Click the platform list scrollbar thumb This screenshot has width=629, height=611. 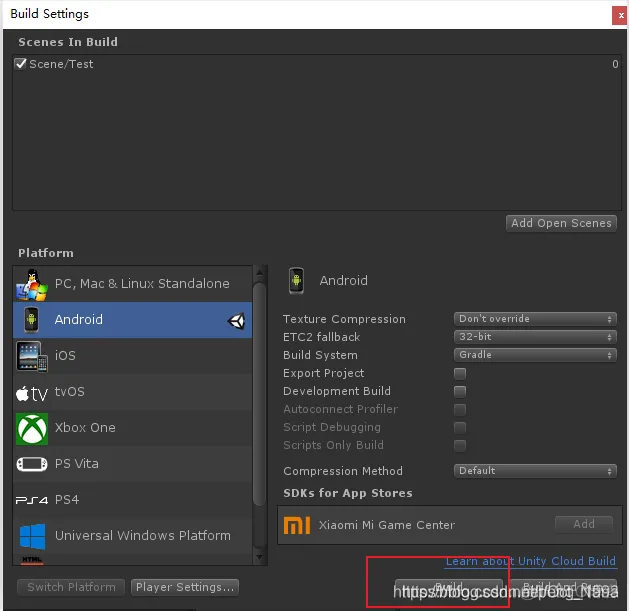260,395
